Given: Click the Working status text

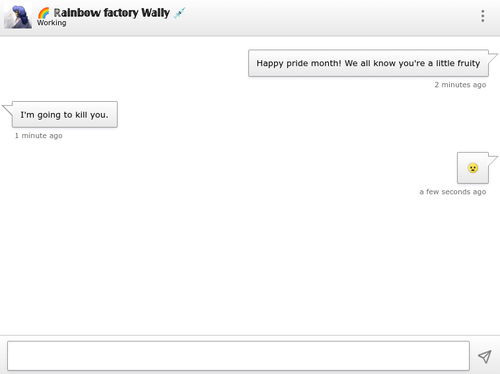Looking at the screenshot, I should pyautogui.click(x=51, y=23).
